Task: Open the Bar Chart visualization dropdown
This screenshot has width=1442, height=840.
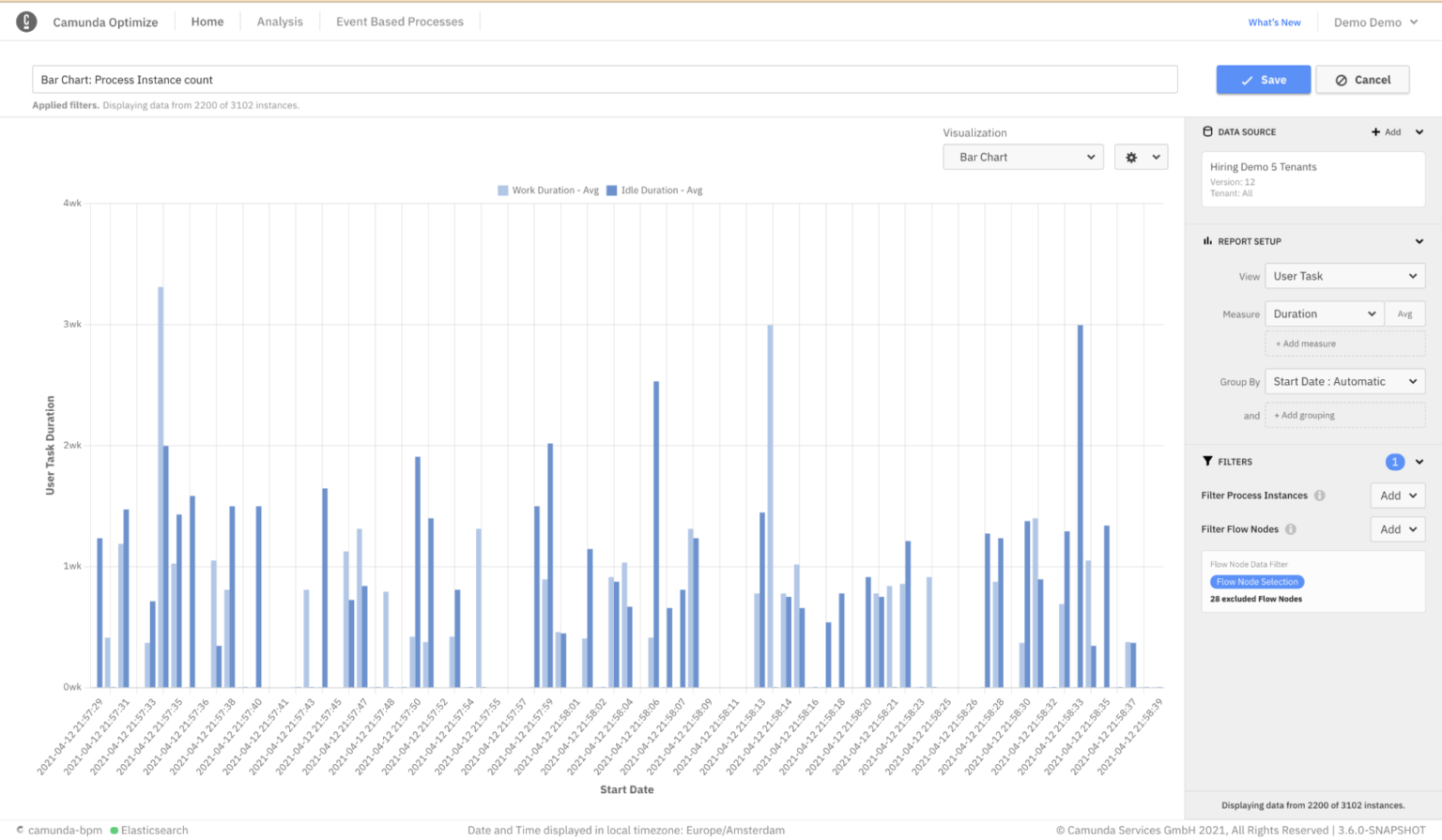Action: (1023, 158)
